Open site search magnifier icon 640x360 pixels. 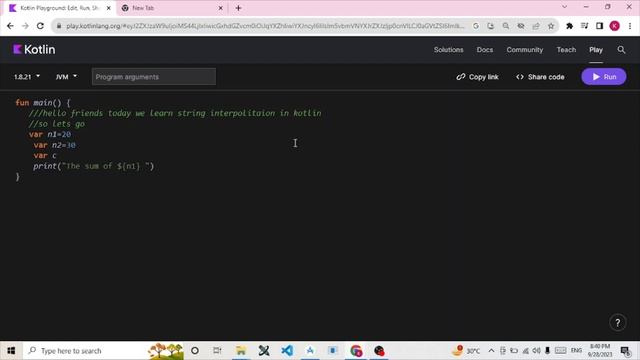621,50
